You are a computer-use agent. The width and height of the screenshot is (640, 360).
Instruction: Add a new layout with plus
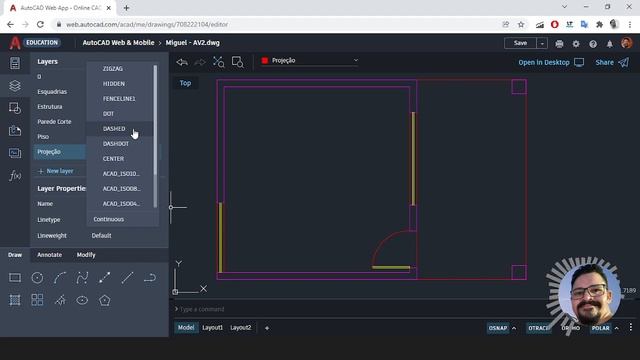pyautogui.click(x=267, y=328)
